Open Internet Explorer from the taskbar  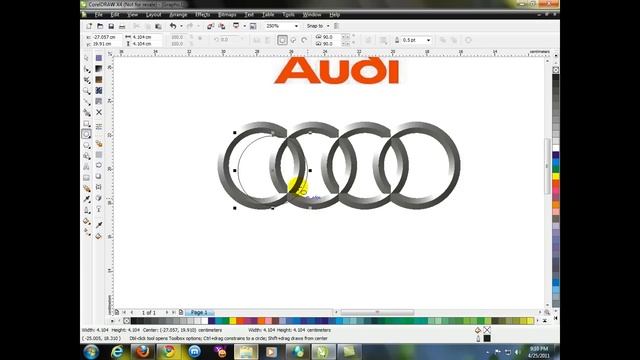pyautogui.click(x=117, y=351)
